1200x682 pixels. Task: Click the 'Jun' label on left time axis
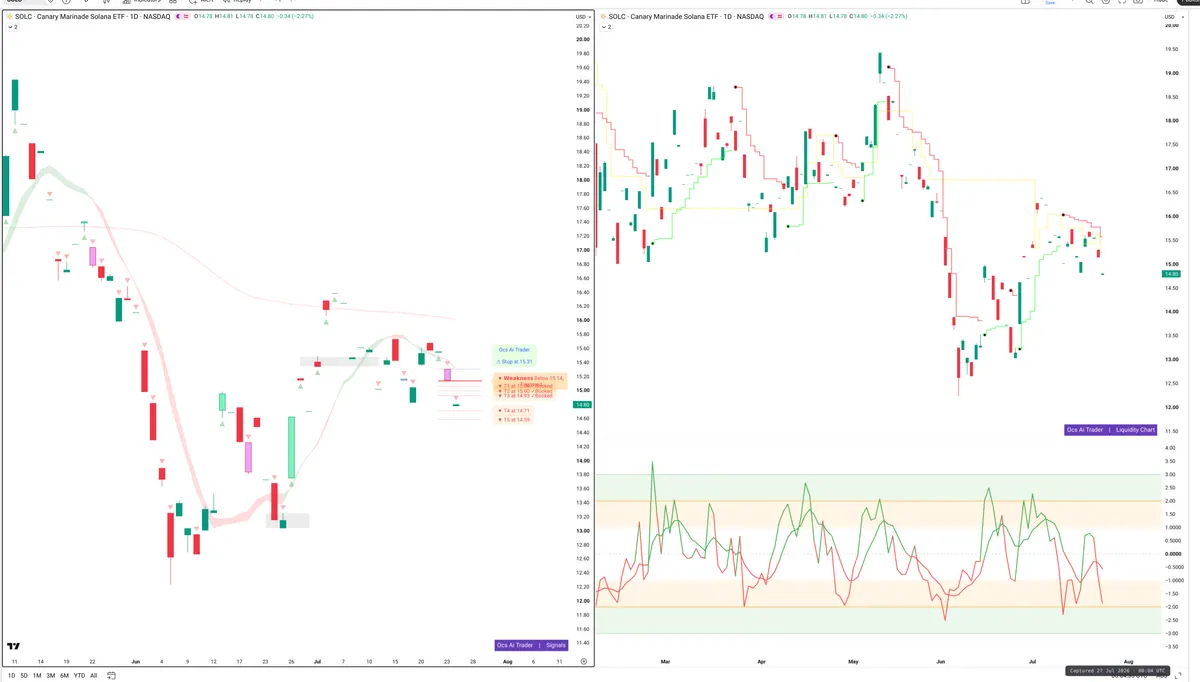pyautogui.click(x=136, y=662)
